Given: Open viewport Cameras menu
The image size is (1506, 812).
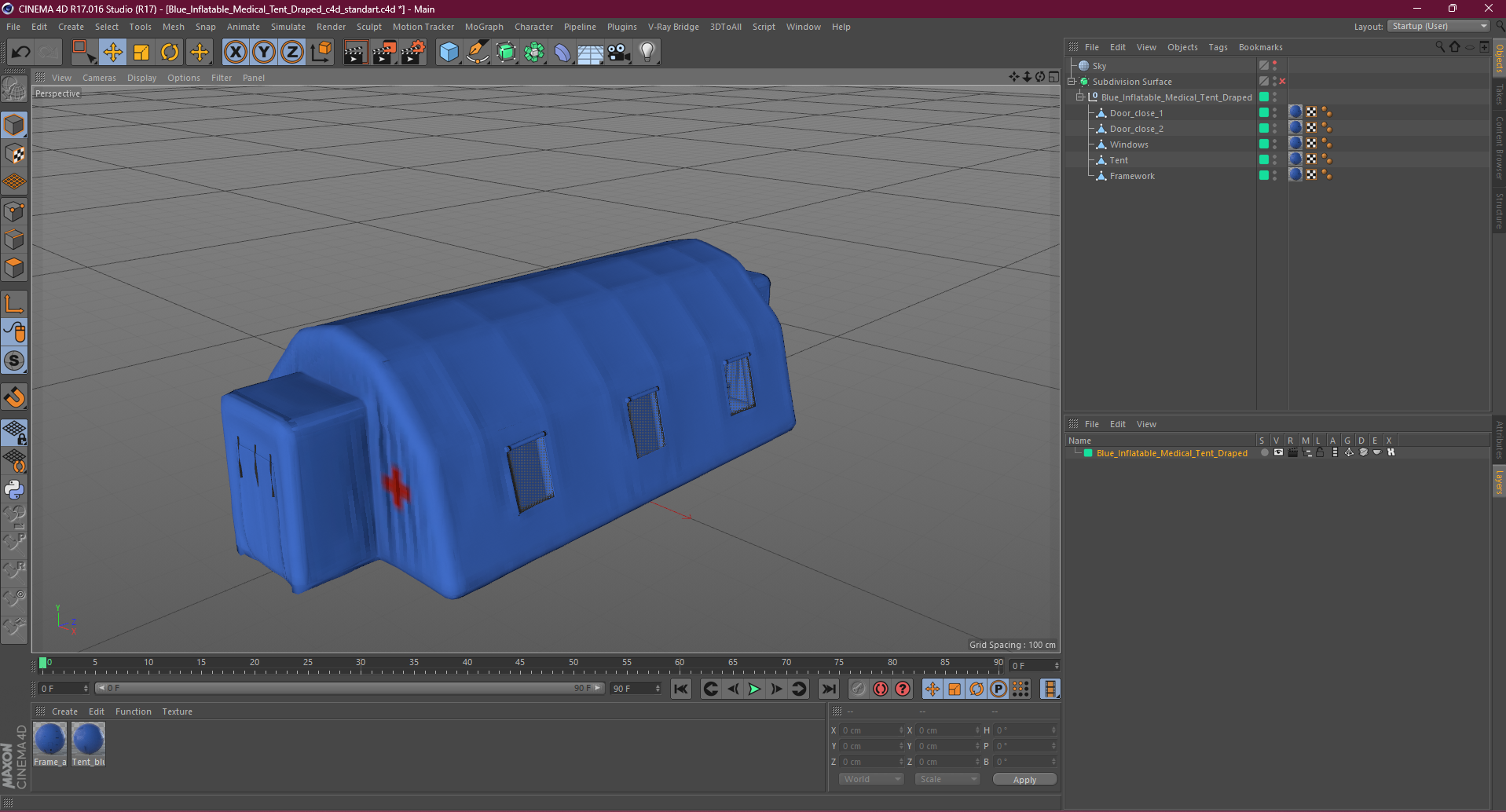Looking at the screenshot, I should point(99,78).
